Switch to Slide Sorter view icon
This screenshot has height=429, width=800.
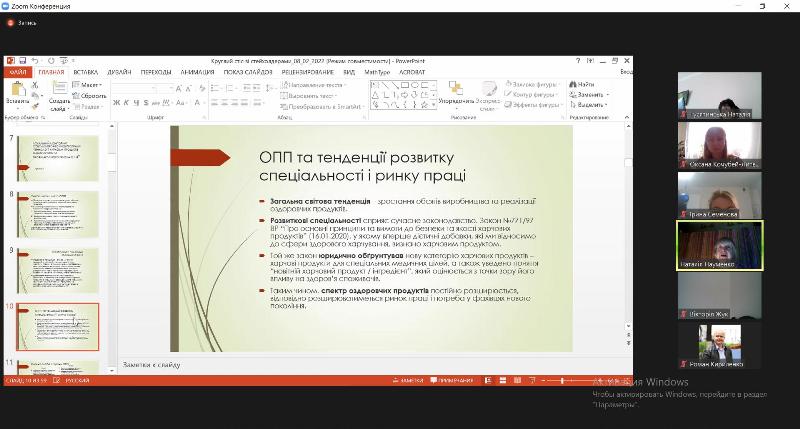(503, 381)
